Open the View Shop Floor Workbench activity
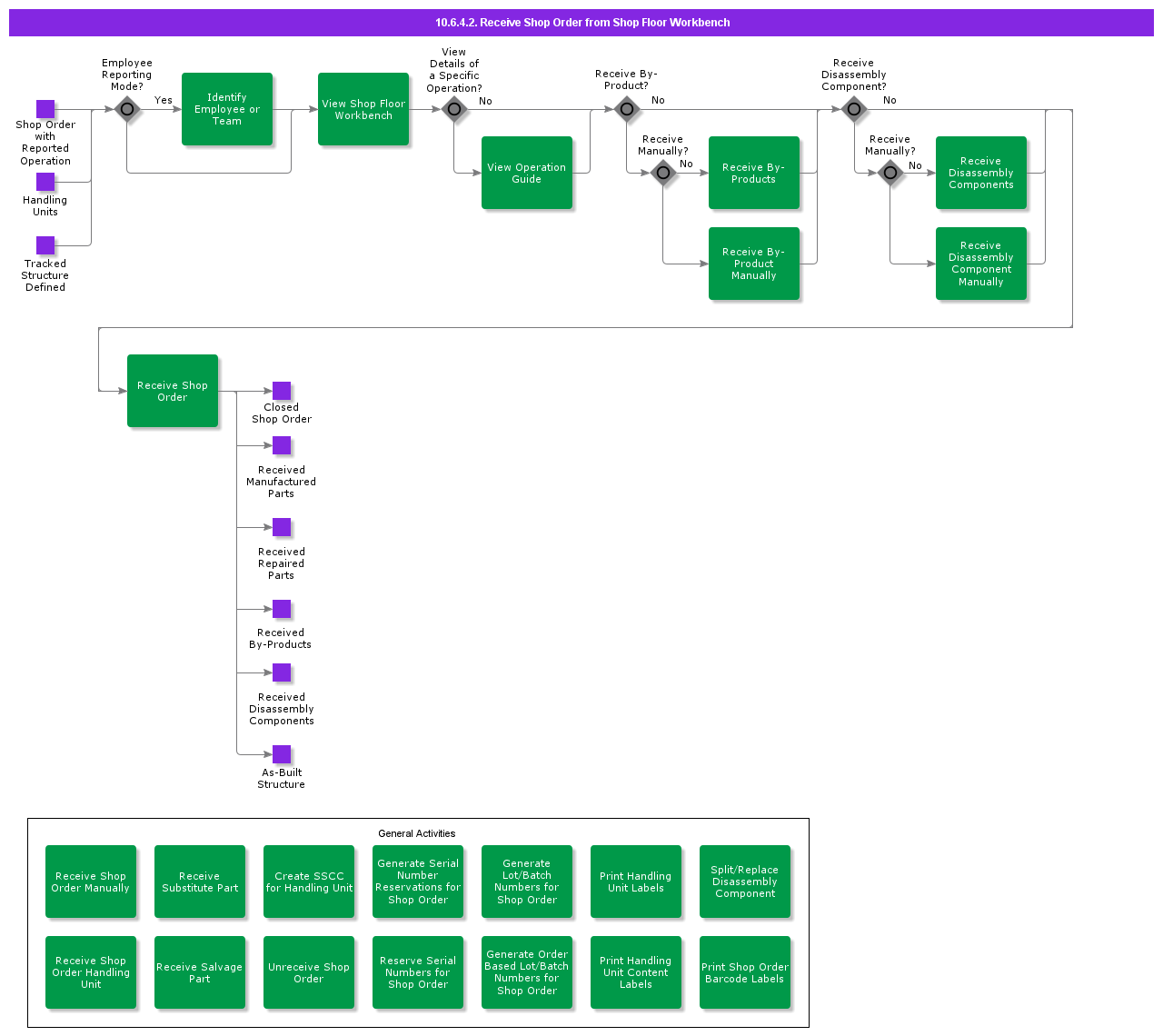 coord(363,109)
